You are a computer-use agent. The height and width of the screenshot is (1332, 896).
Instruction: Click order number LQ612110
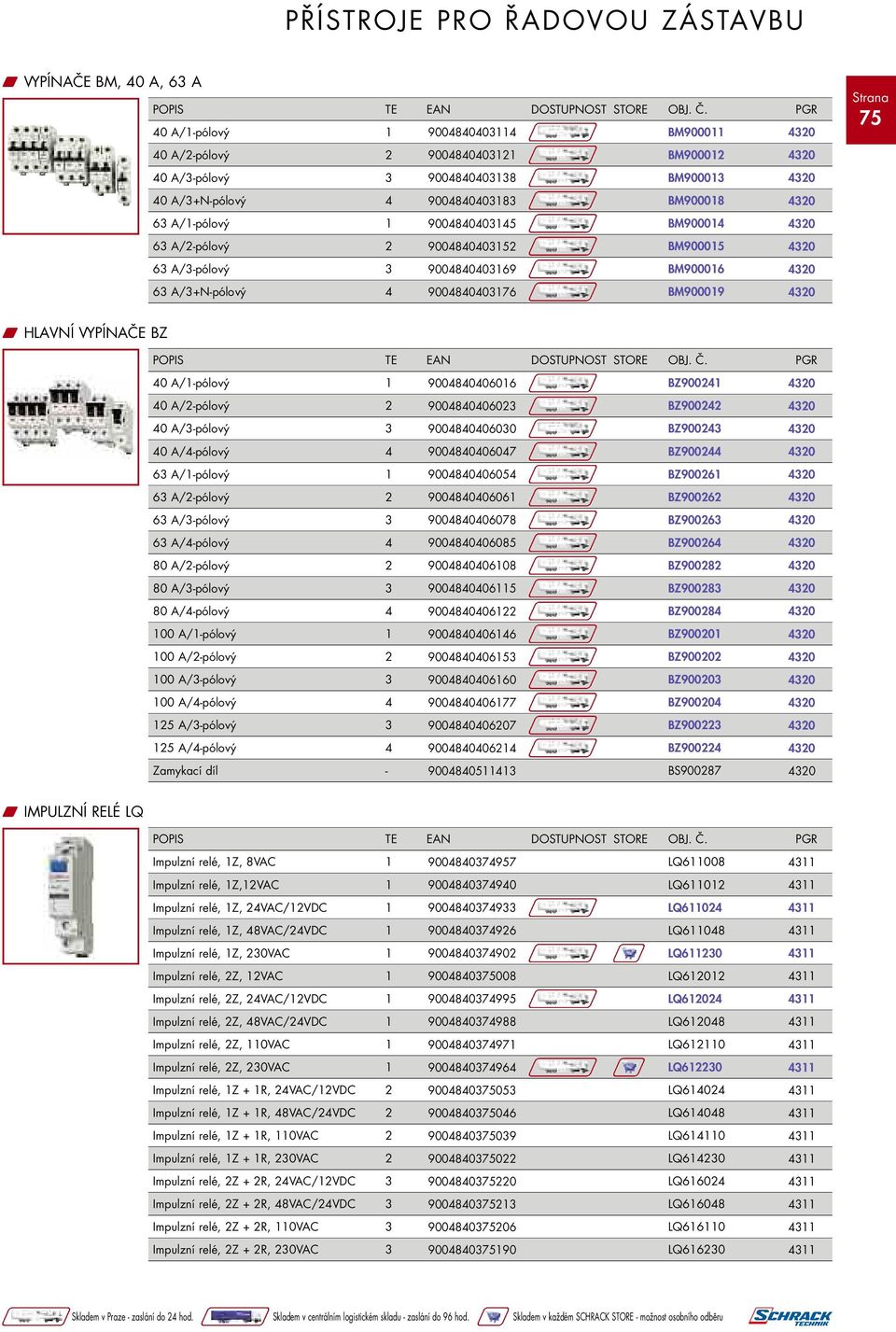tap(696, 1045)
